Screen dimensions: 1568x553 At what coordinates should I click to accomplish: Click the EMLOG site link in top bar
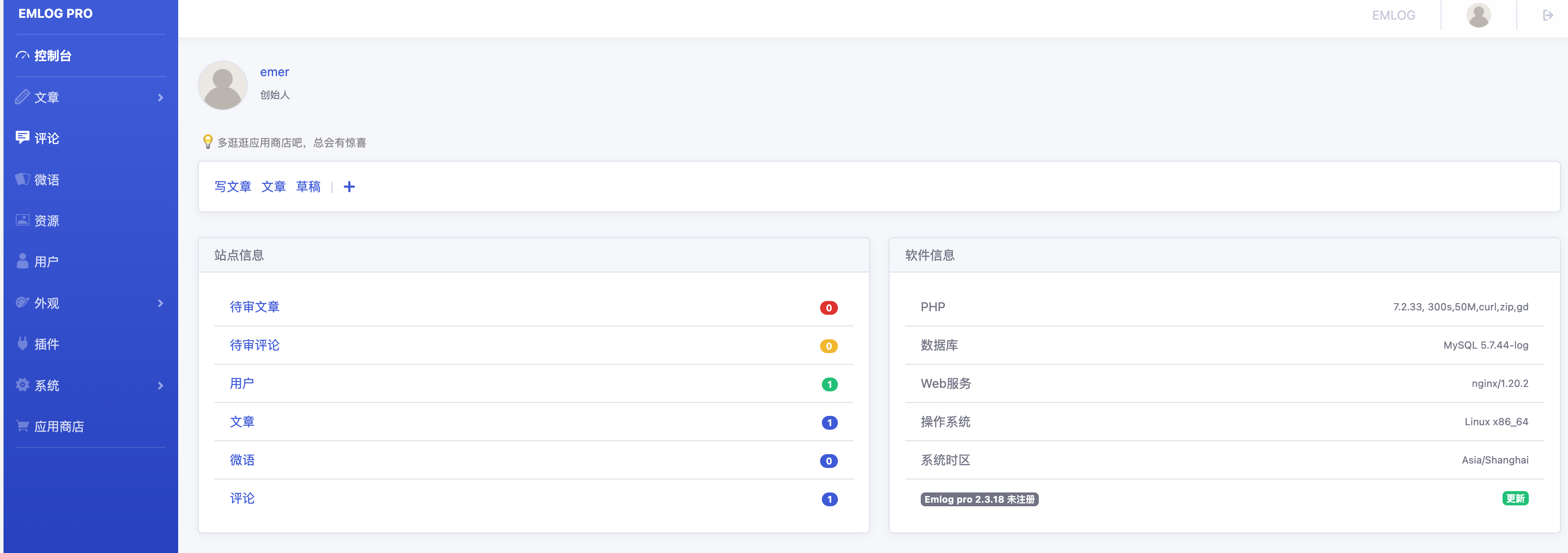click(1393, 15)
